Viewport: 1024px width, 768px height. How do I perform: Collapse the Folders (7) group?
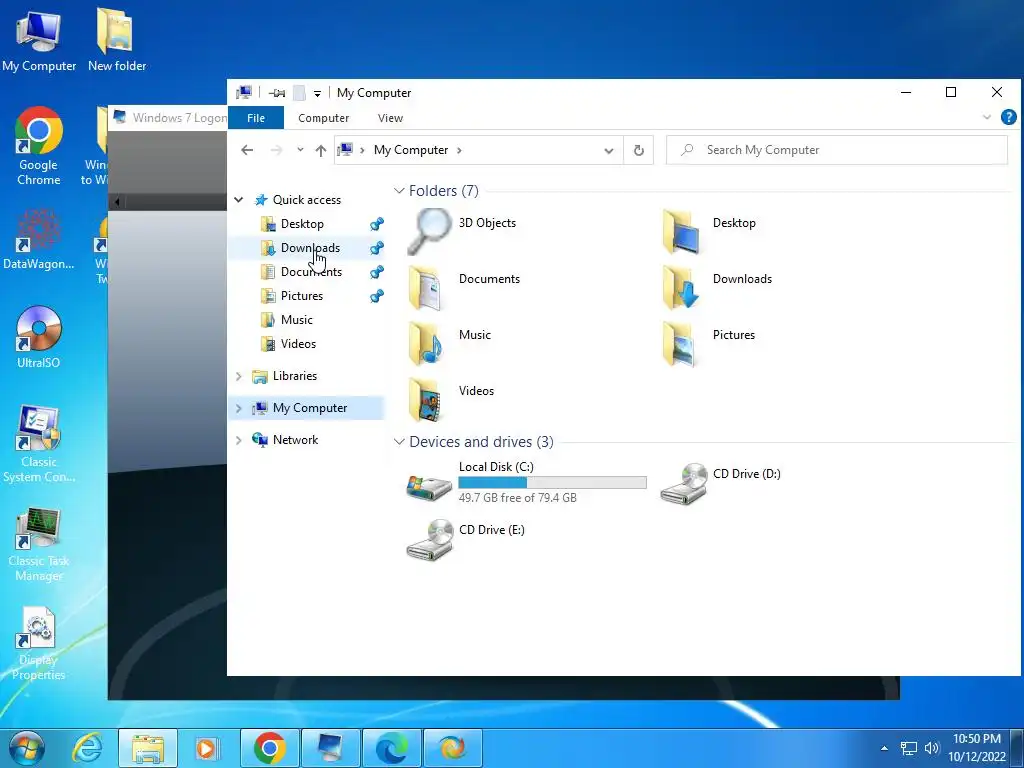point(399,191)
